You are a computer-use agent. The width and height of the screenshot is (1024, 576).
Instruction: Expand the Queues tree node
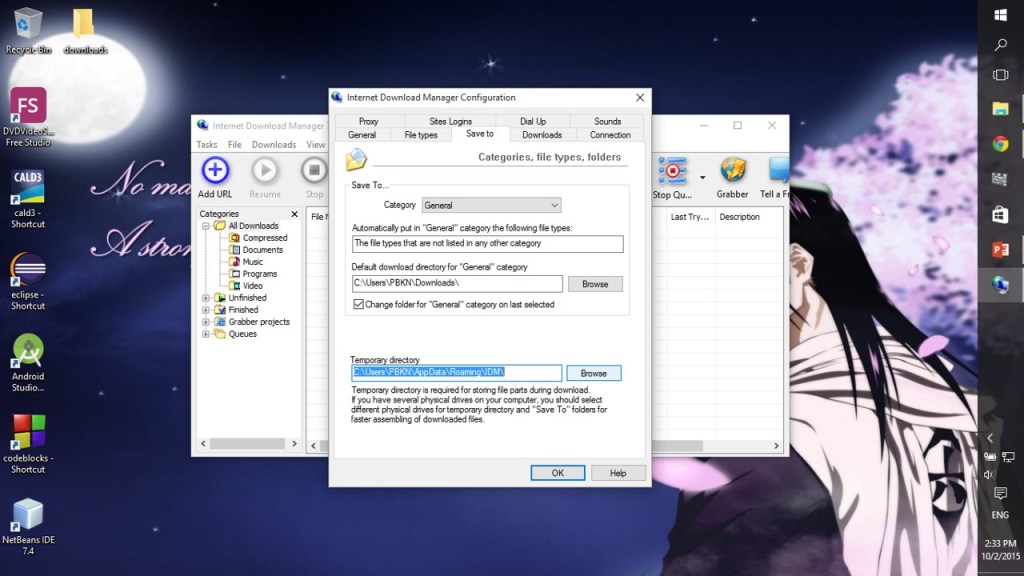pos(206,334)
